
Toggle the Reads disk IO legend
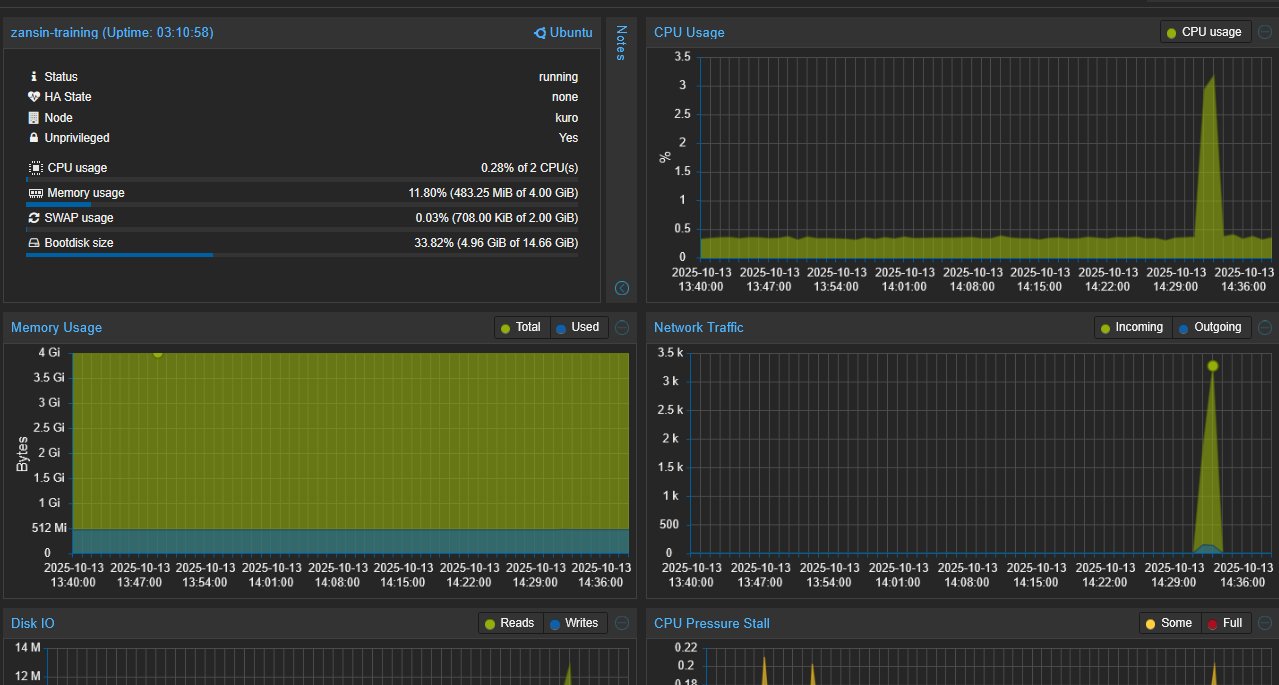(x=510, y=623)
